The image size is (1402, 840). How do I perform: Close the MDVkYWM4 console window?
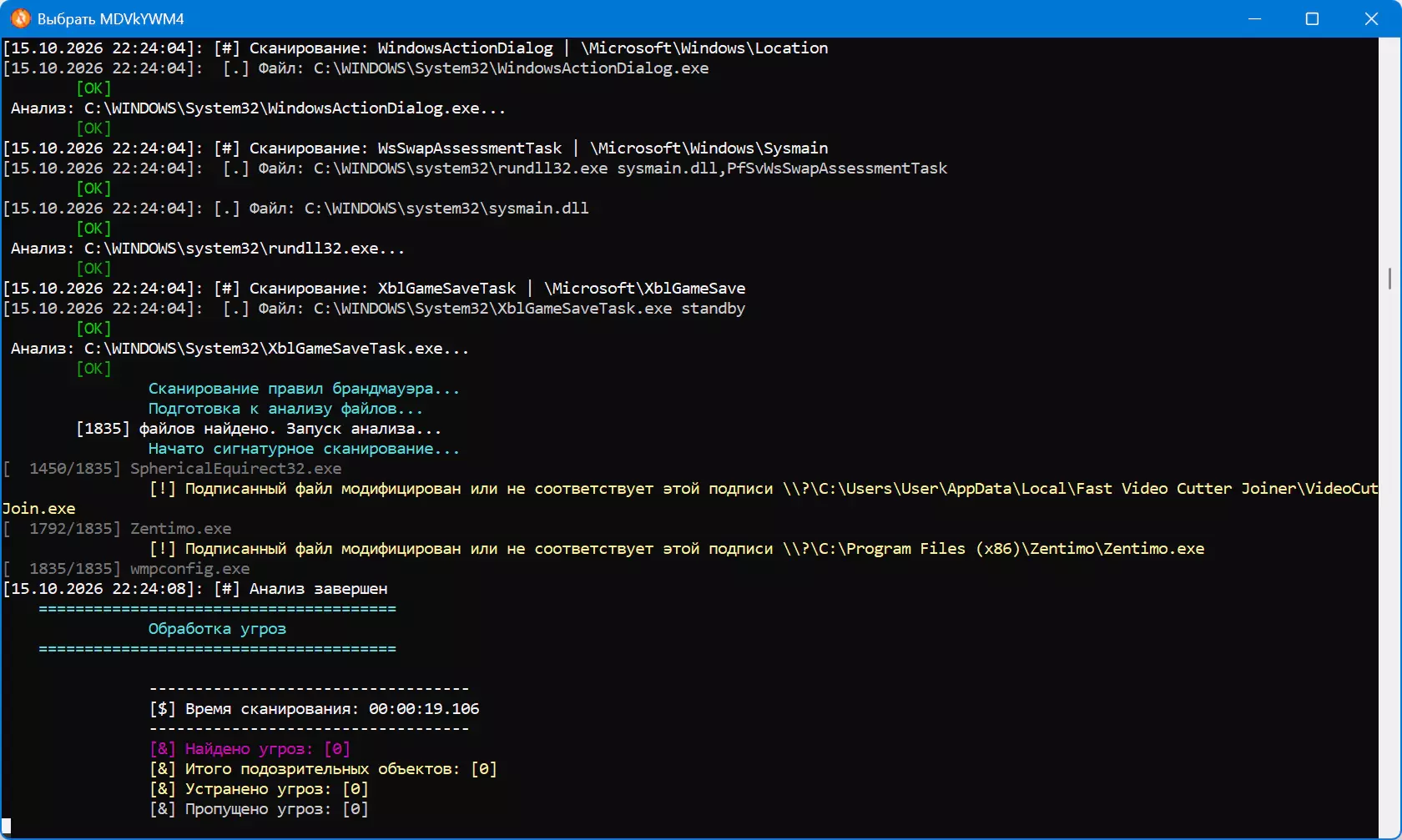1371,18
